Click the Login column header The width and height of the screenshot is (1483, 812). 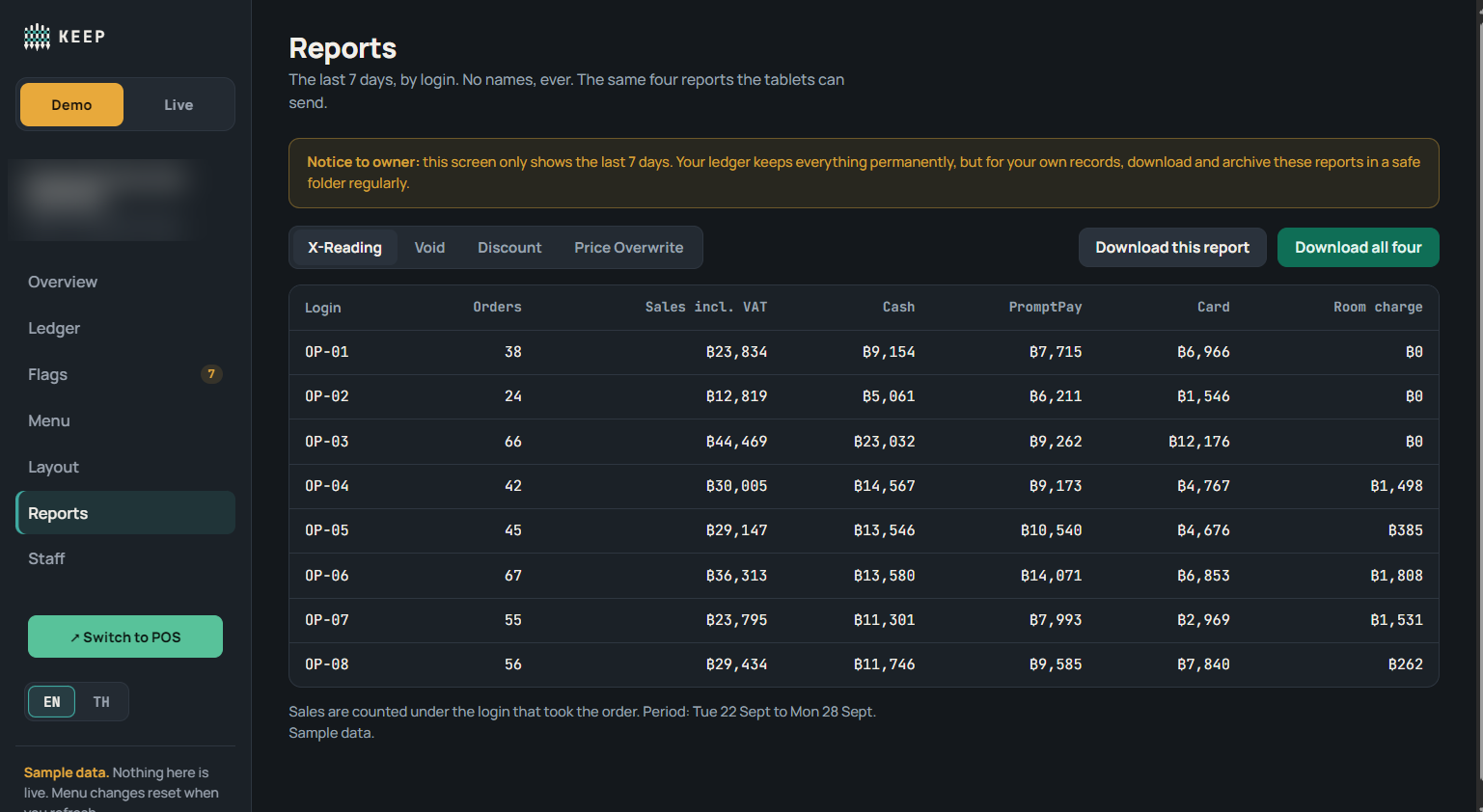[323, 308]
